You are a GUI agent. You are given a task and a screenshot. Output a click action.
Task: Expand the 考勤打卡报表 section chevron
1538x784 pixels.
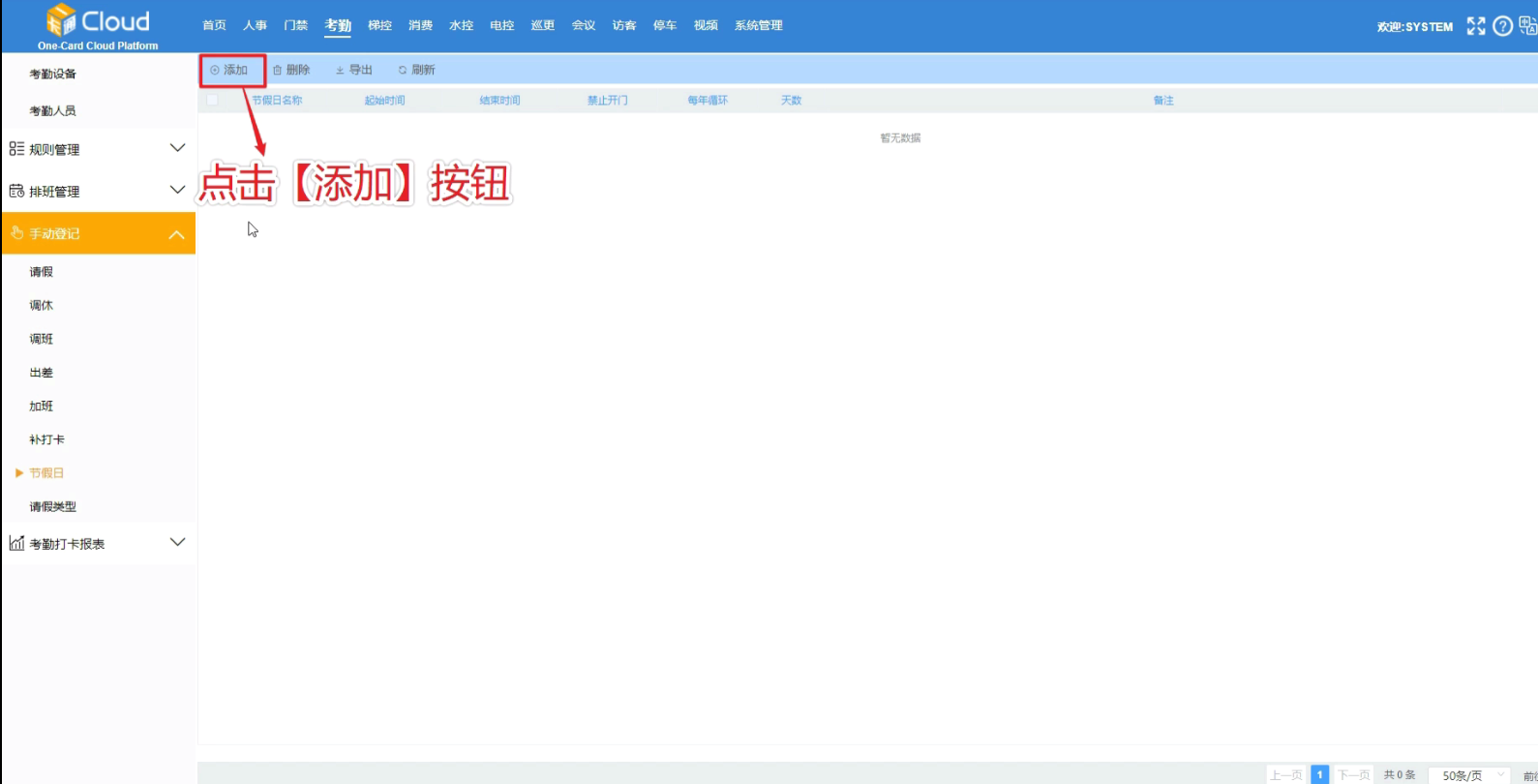[x=177, y=542]
